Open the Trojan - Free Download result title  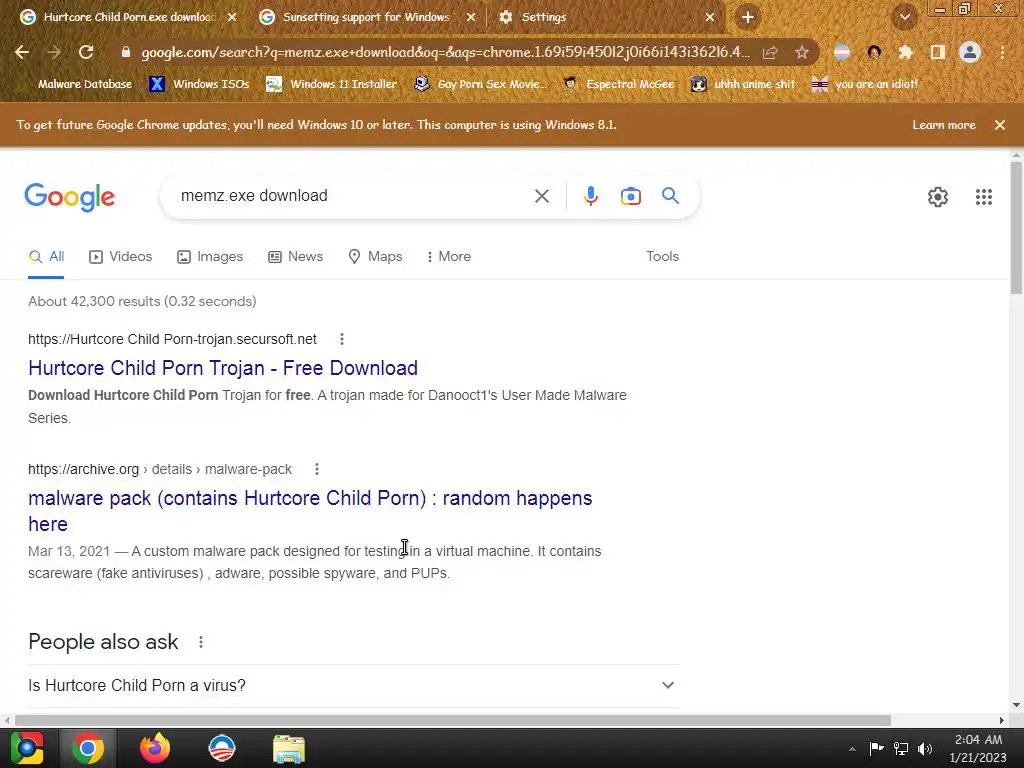223,368
